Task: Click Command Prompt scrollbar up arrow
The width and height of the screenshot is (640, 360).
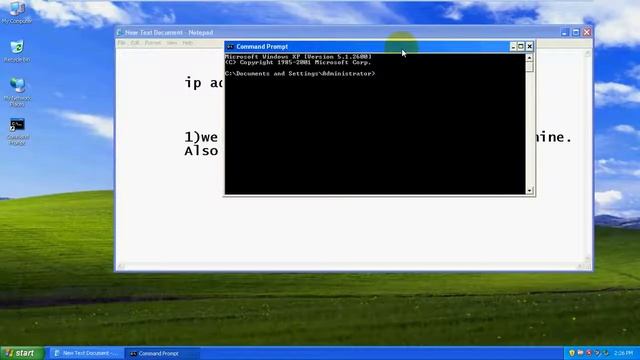Action: (529, 58)
